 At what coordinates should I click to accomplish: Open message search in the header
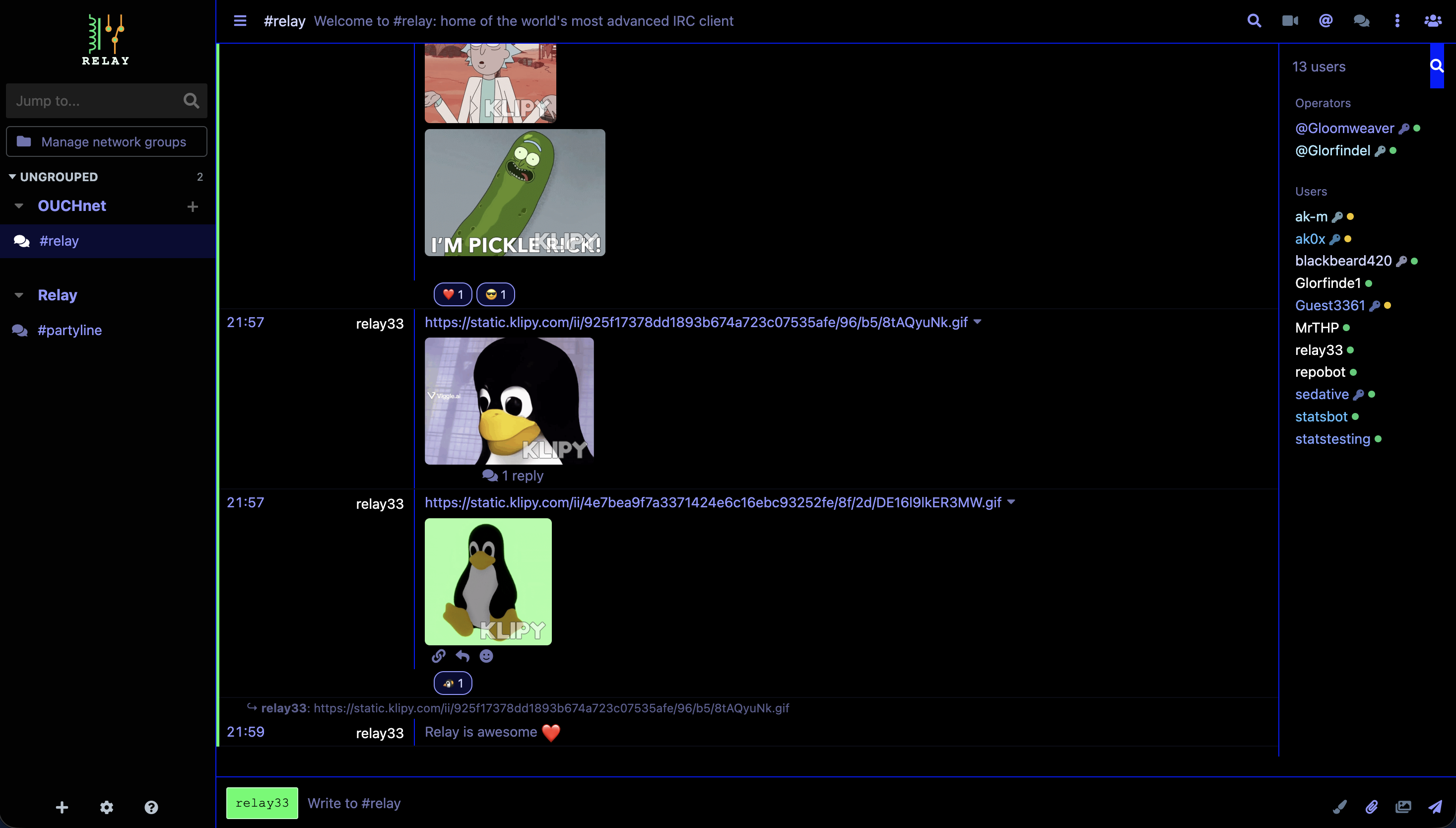(1254, 21)
